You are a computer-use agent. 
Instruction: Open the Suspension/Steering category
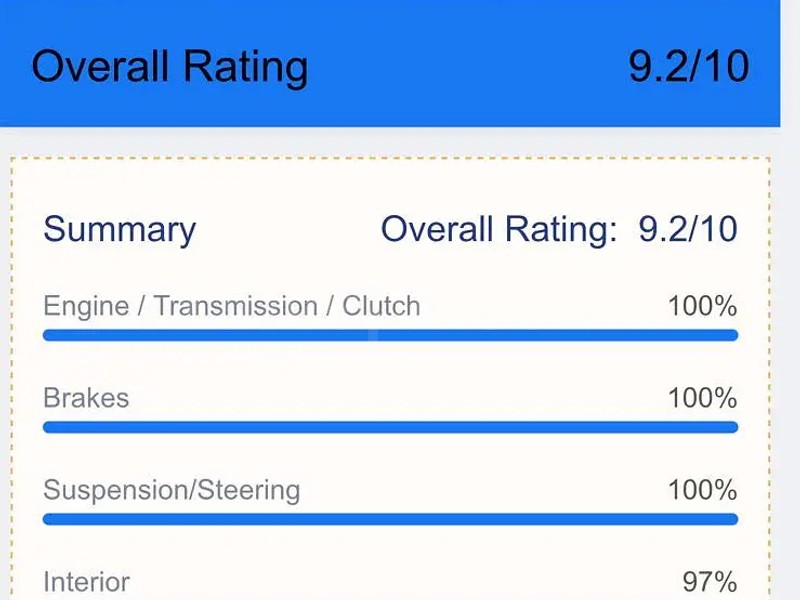[171, 490]
